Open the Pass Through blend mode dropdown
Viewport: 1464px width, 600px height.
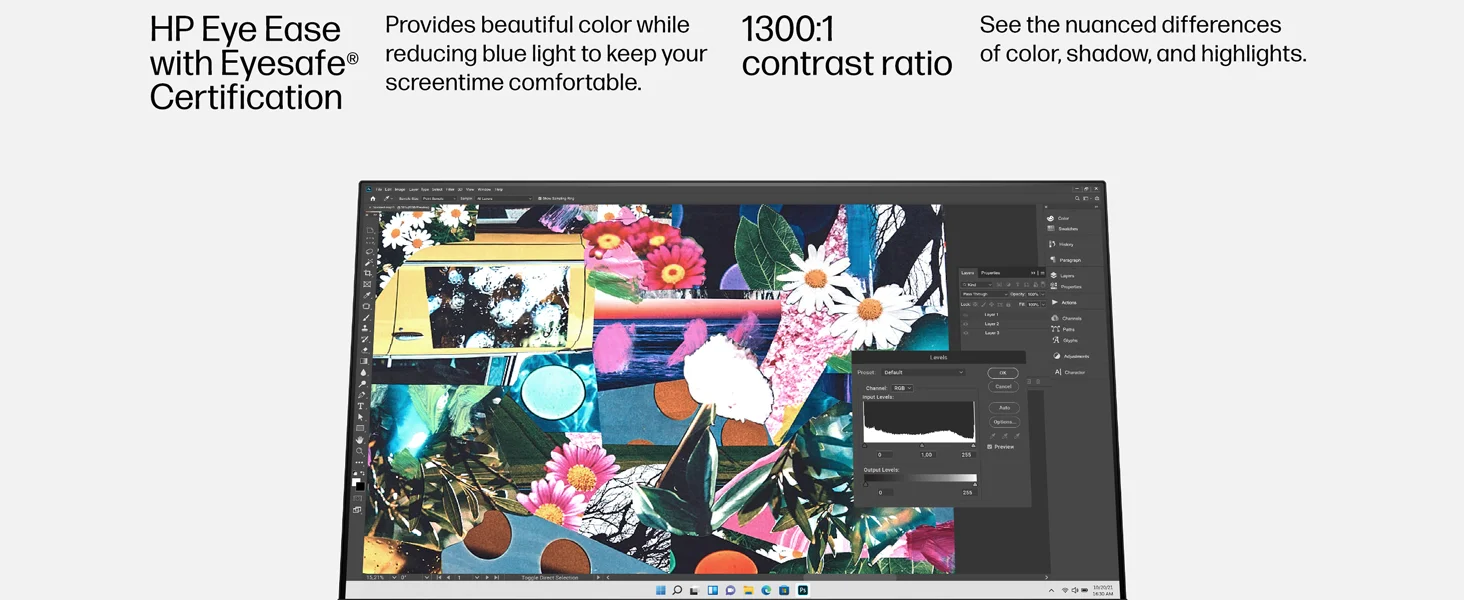[985, 294]
